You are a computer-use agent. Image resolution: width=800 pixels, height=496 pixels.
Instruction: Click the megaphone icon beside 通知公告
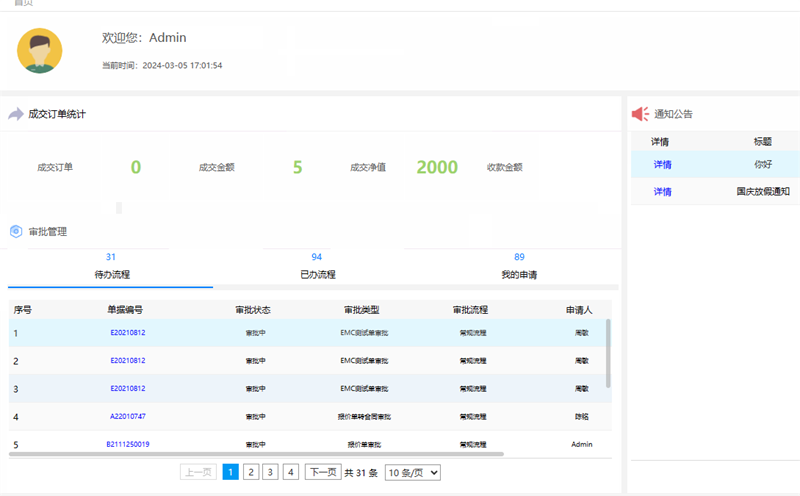(641, 114)
